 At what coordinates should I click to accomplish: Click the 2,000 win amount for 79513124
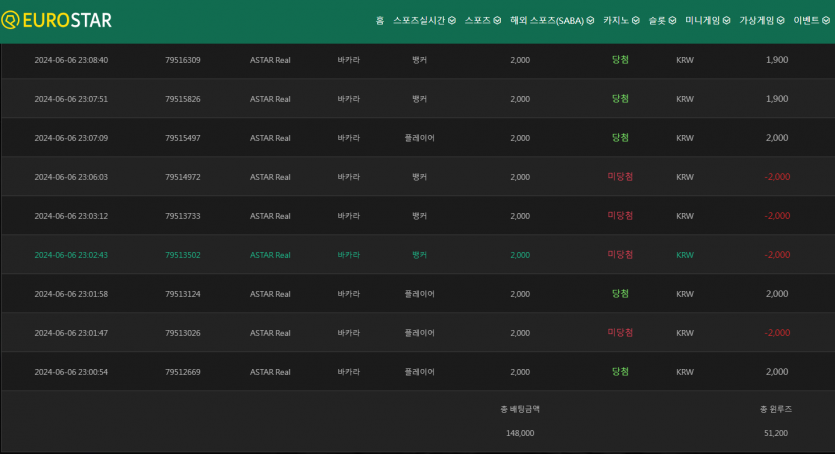pos(777,293)
